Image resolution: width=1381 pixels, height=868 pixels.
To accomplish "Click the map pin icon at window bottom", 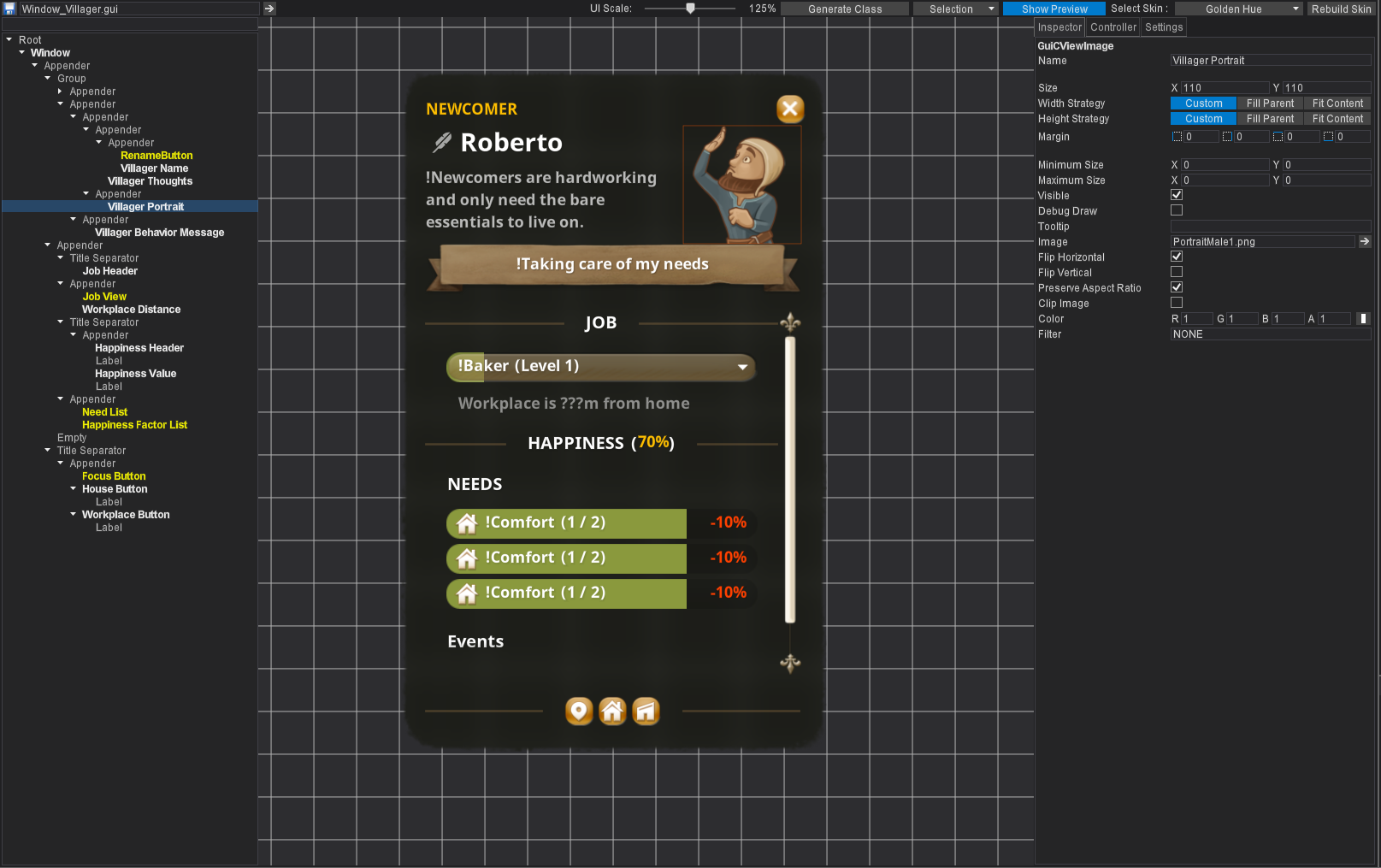I will (x=579, y=711).
